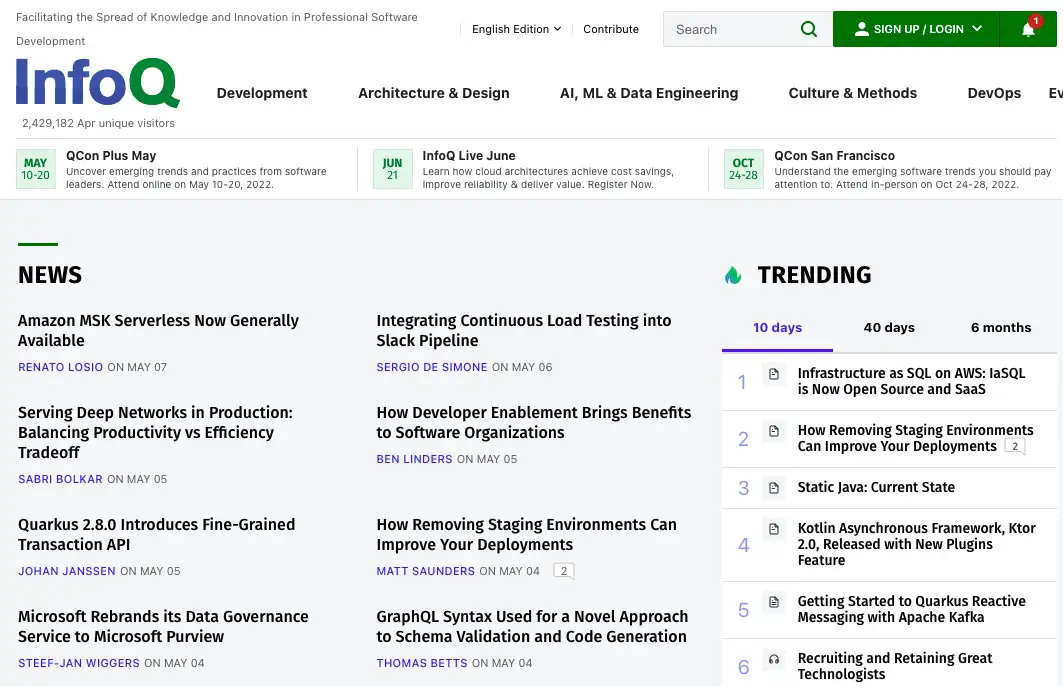Viewport: 1063px width, 686px height.
Task: Open the Culture & Methods menu
Action: pyautogui.click(x=853, y=93)
